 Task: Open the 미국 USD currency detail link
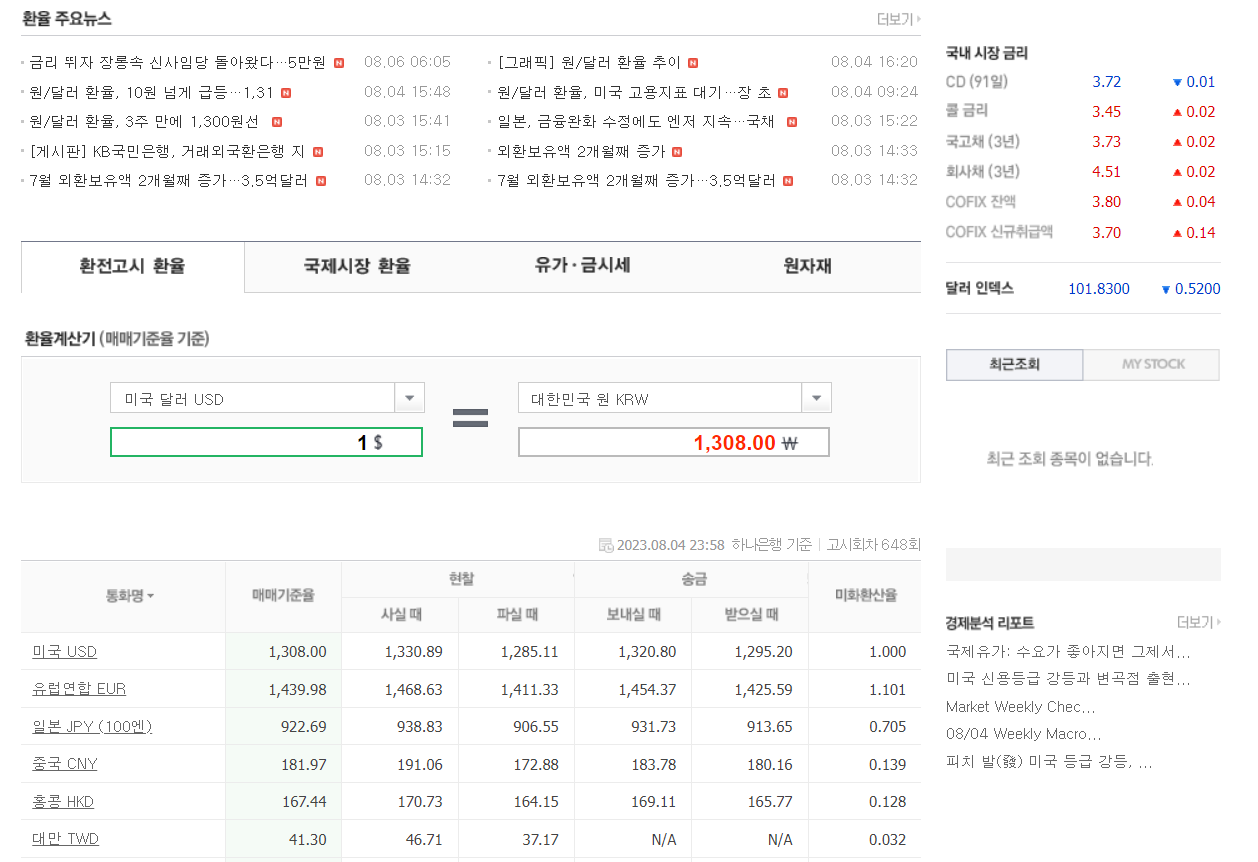pyautogui.click(x=64, y=650)
